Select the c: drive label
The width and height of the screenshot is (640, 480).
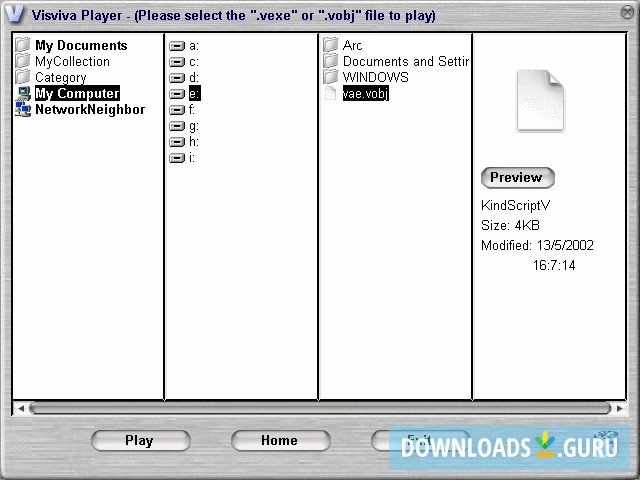pyautogui.click(x=194, y=62)
